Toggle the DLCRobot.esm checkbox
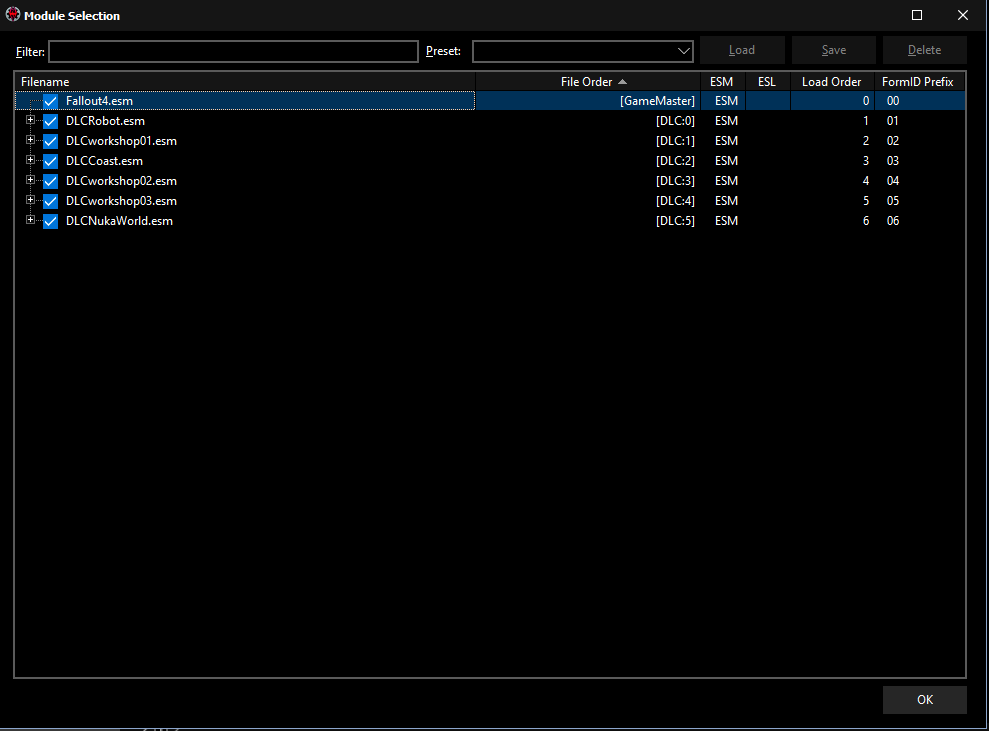This screenshot has height=731, width=989. (x=50, y=121)
